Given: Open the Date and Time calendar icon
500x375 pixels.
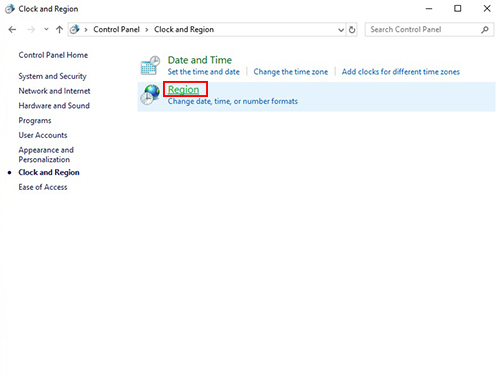Looking at the screenshot, I should [150, 65].
